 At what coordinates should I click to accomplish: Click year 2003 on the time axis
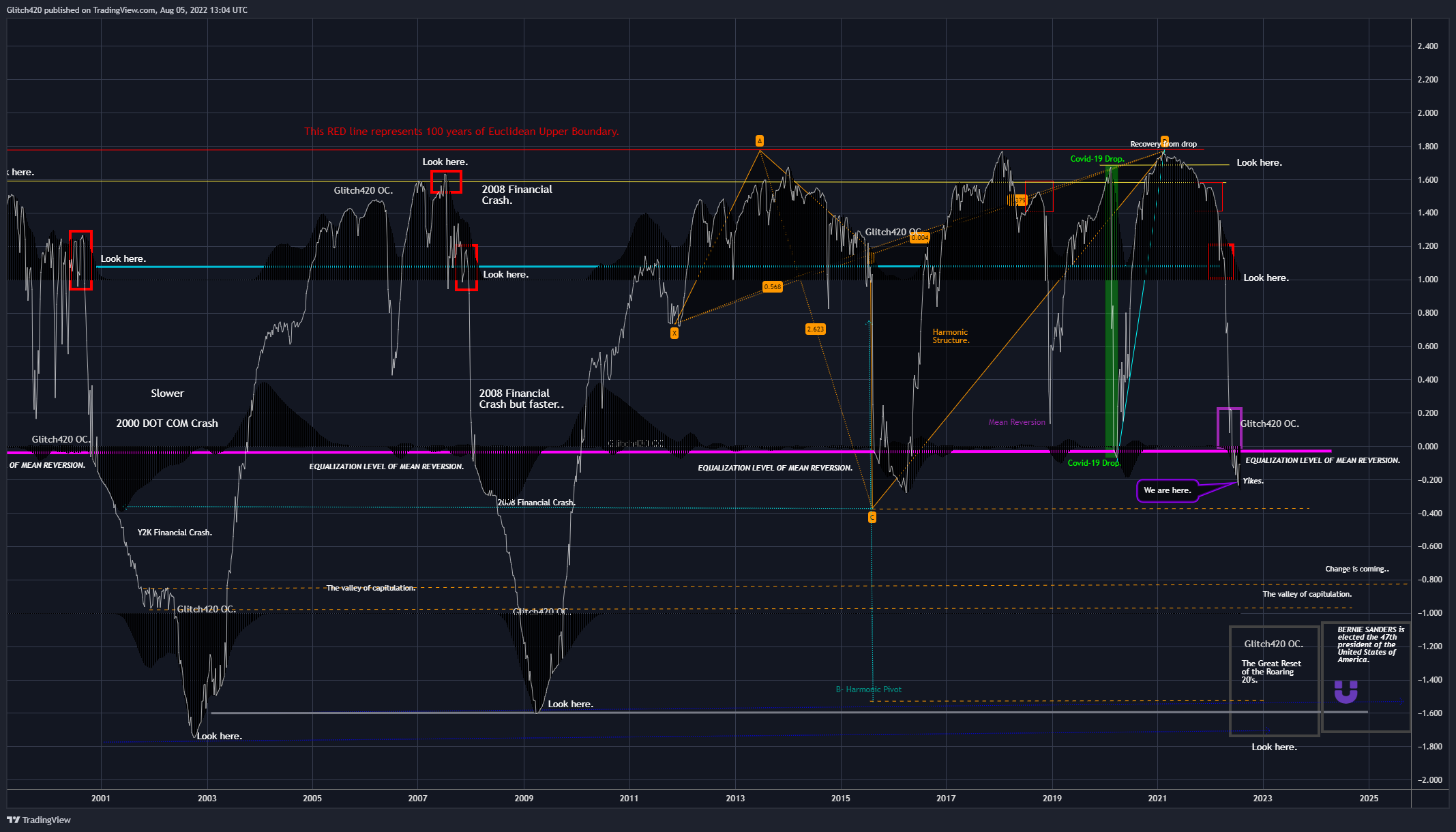click(x=207, y=799)
